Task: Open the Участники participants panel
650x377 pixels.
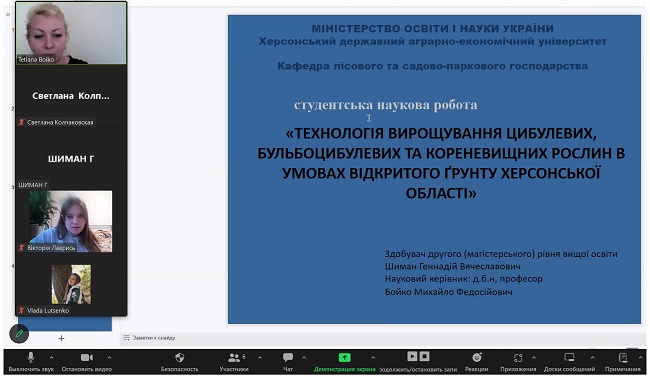Action: coord(234,358)
